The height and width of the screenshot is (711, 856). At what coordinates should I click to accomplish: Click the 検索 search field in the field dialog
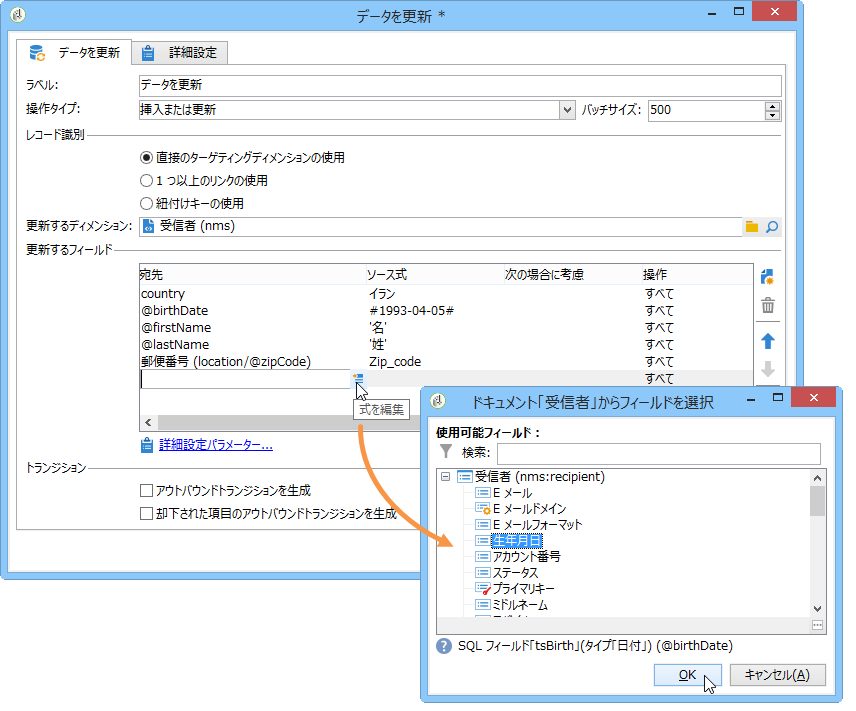point(658,454)
